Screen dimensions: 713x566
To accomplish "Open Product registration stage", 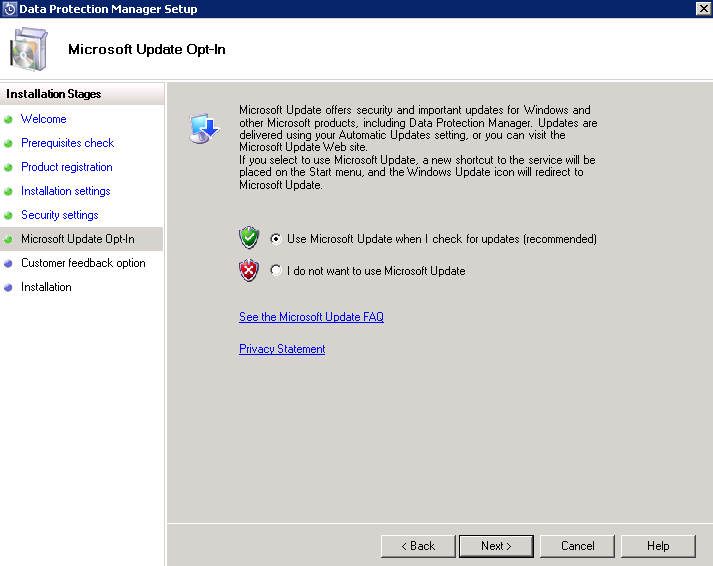I will [x=66, y=167].
